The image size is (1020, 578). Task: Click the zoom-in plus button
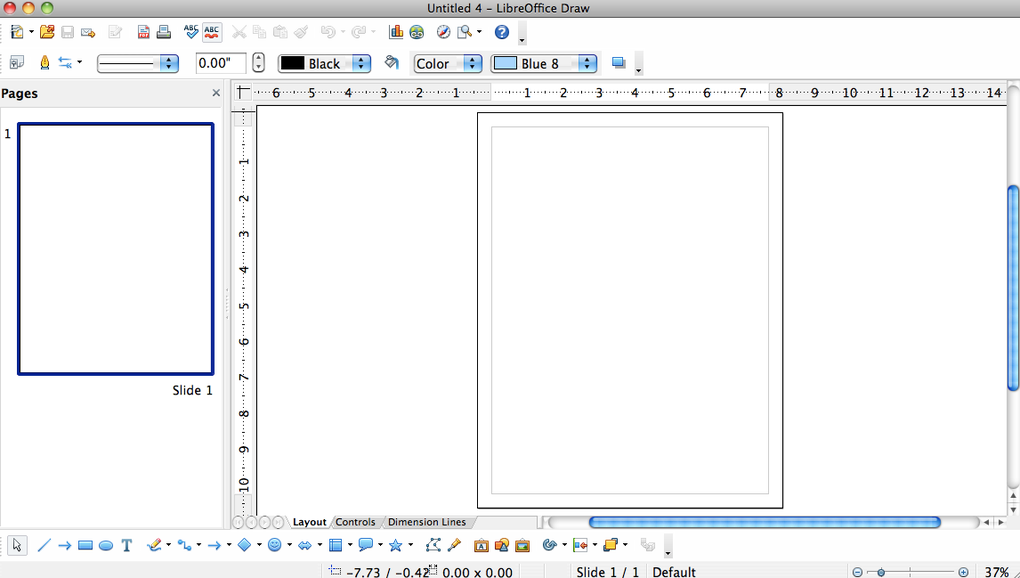point(963,572)
